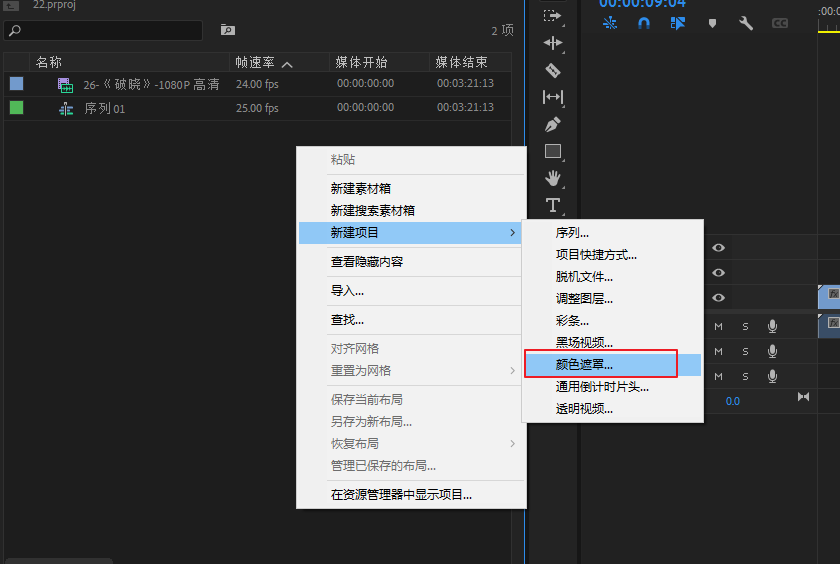Choose 调整图层... from the submenu
Screen dimensions: 840x564
point(584,298)
